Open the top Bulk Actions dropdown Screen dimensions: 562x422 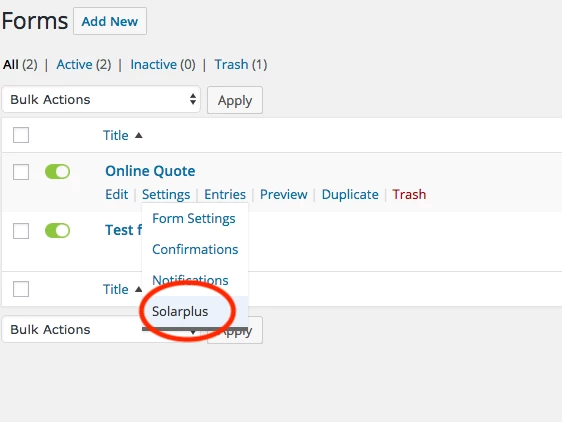pos(101,99)
